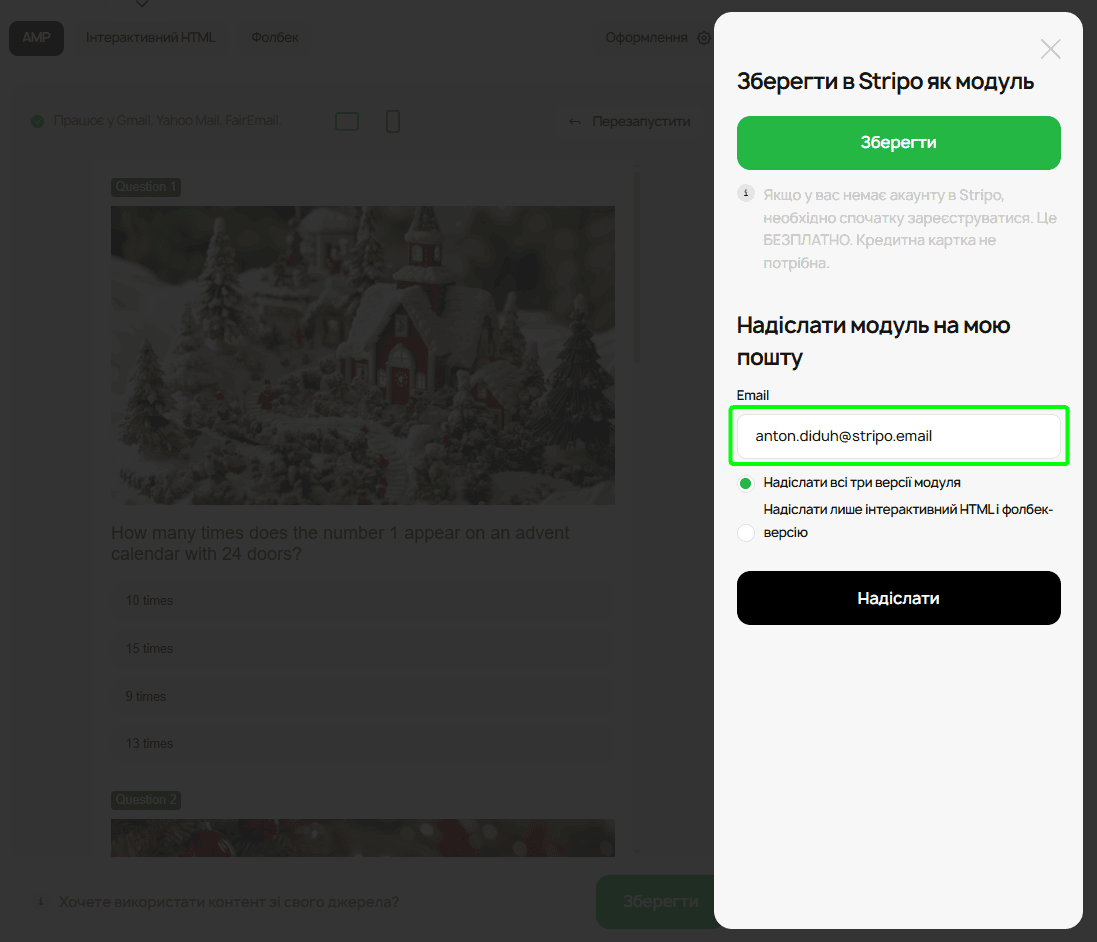Click the bottom Зберегти button behind overlay
The height and width of the screenshot is (942, 1097).
pyautogui.click(x=655, y=901)
